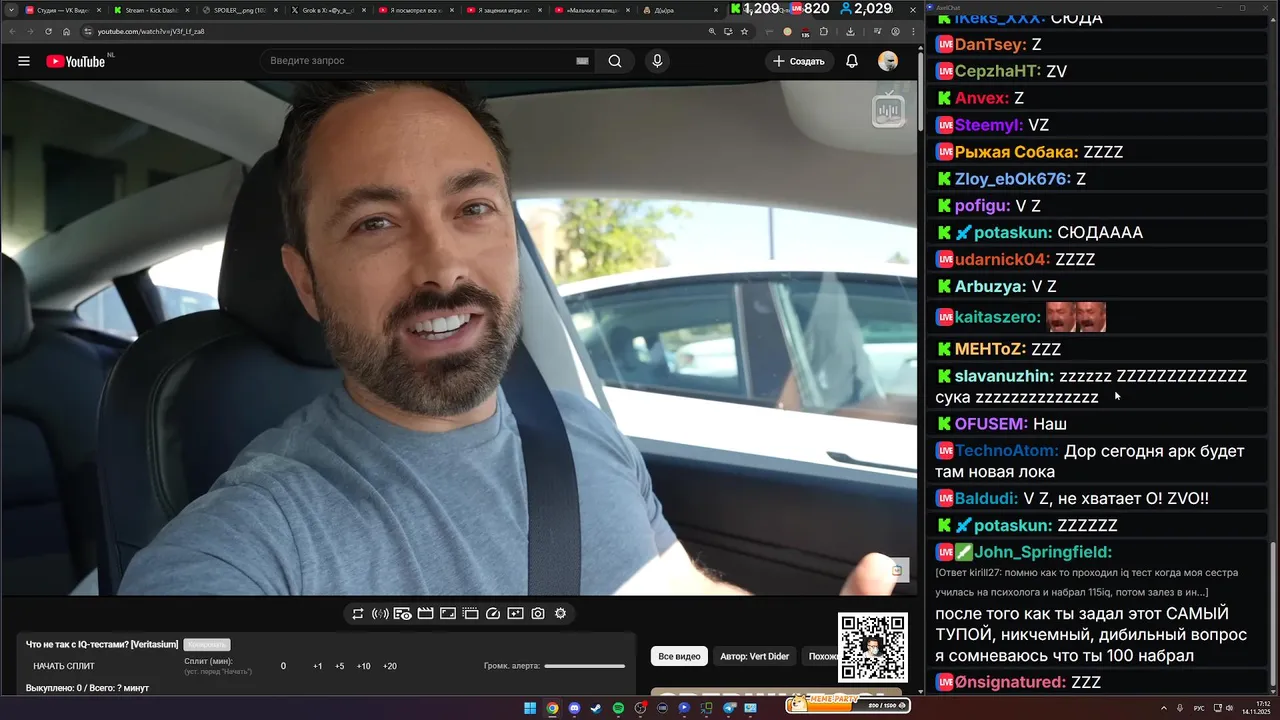
Task: Switch to Stream - Kick Dashboard tab
Action: pos(150,10)
